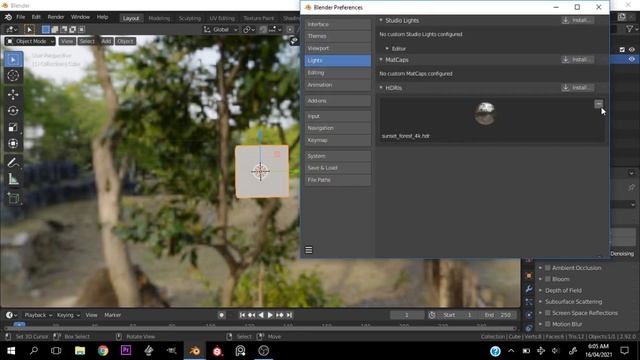Jump to next keyframe

(280, 315)
